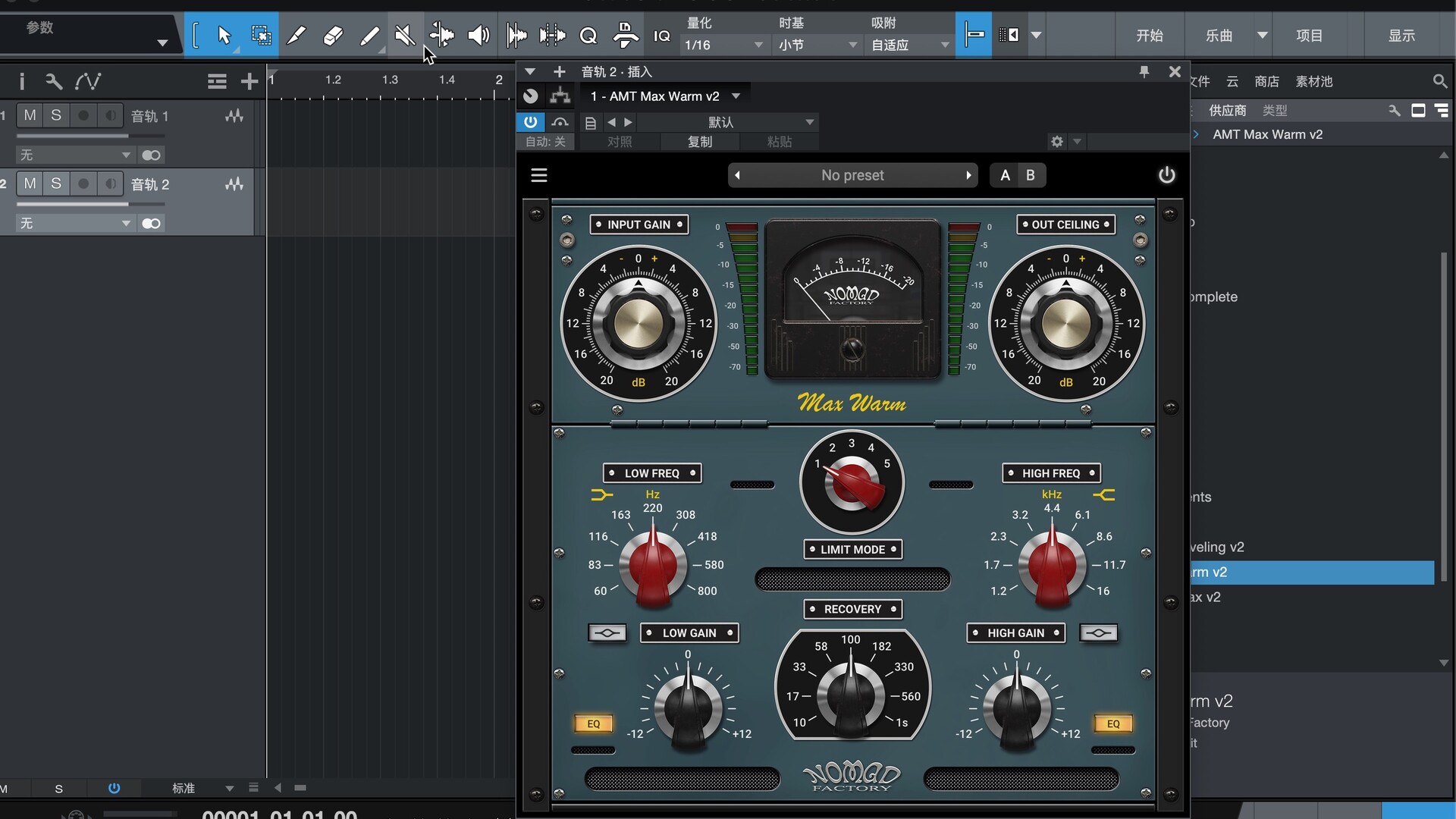1456x819 pixels.
Task: Select the Arrow tool in toolbar
Action: click(224, 35)
